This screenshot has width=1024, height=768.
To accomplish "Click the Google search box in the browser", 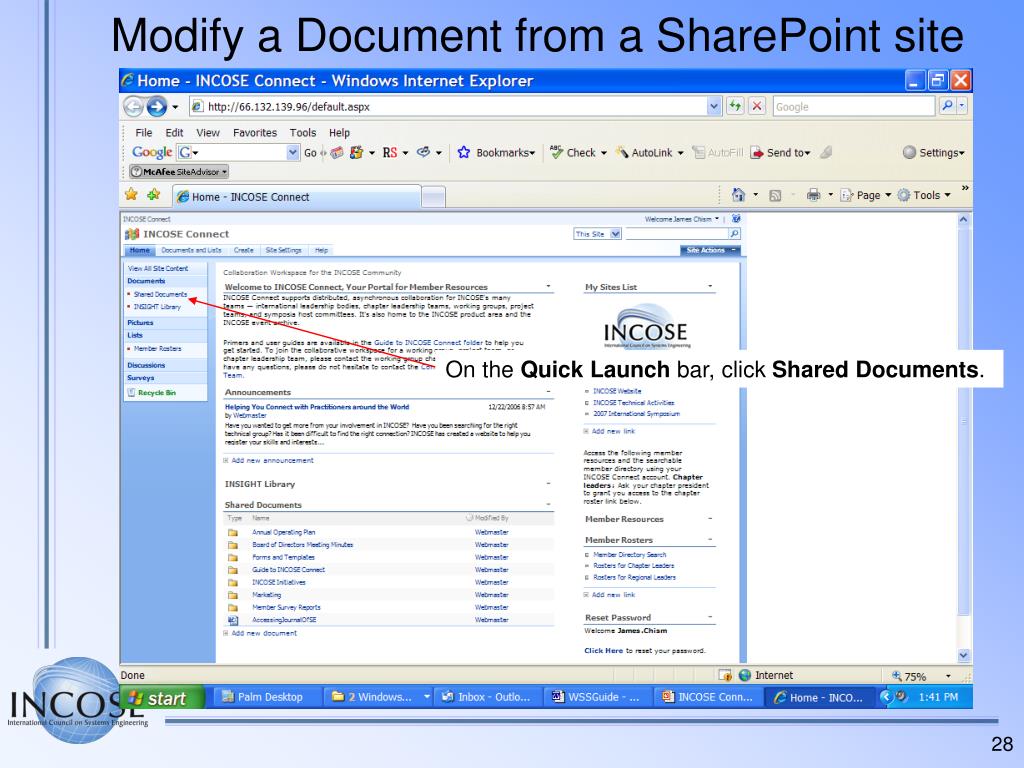I will 855,106.
